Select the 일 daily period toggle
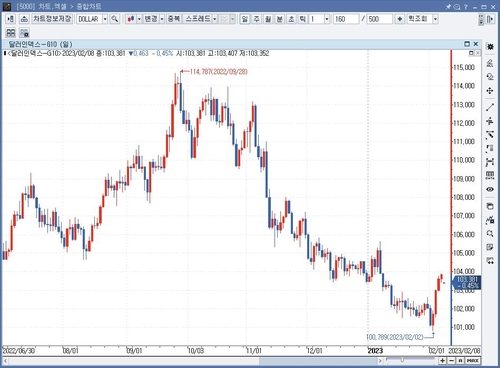The height and width of the screenshot is (368, 500). click(245, 19)
